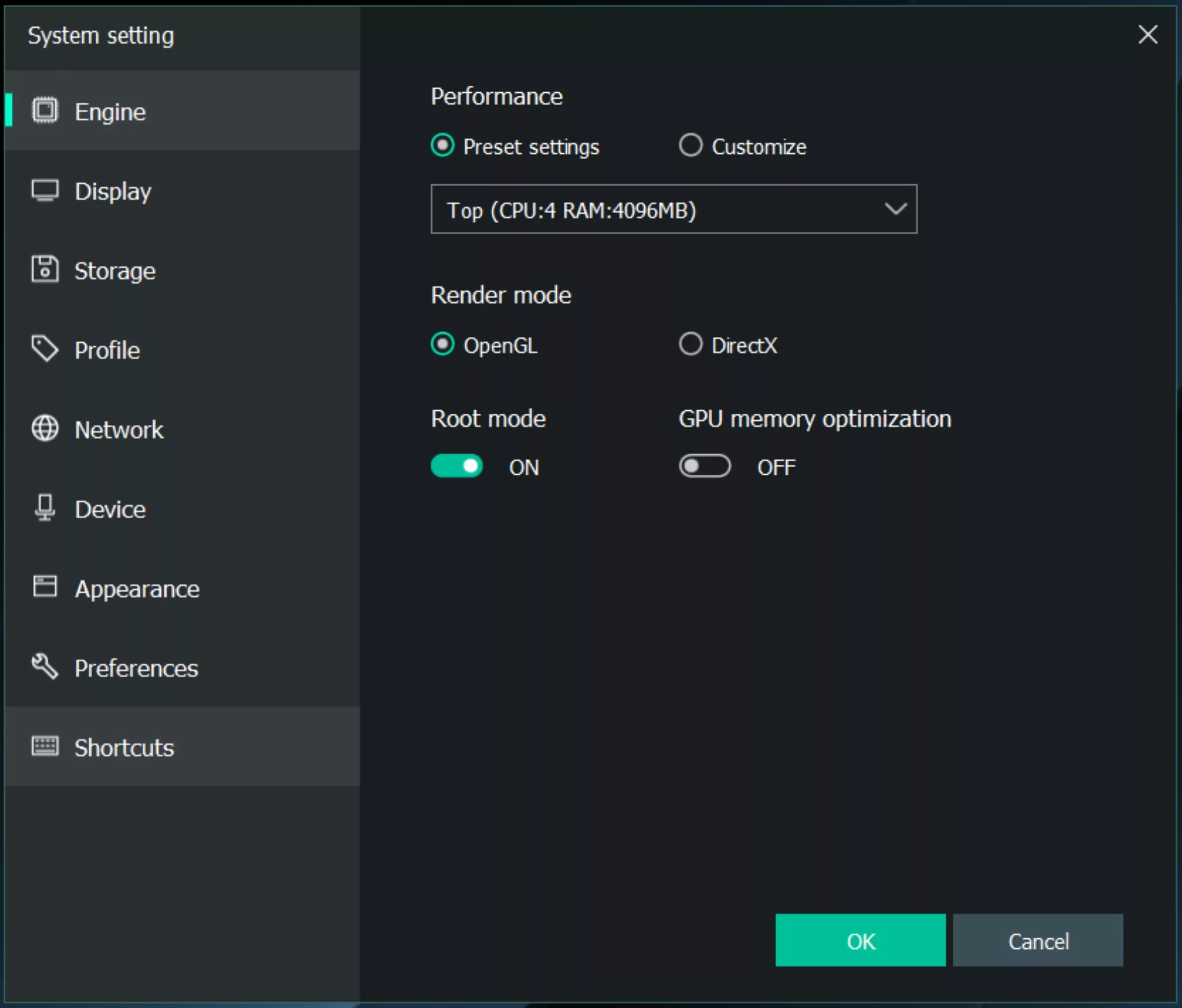Click the Appearance window icon
This screenshot has height=1008, width=1182.
click(45, 587)
